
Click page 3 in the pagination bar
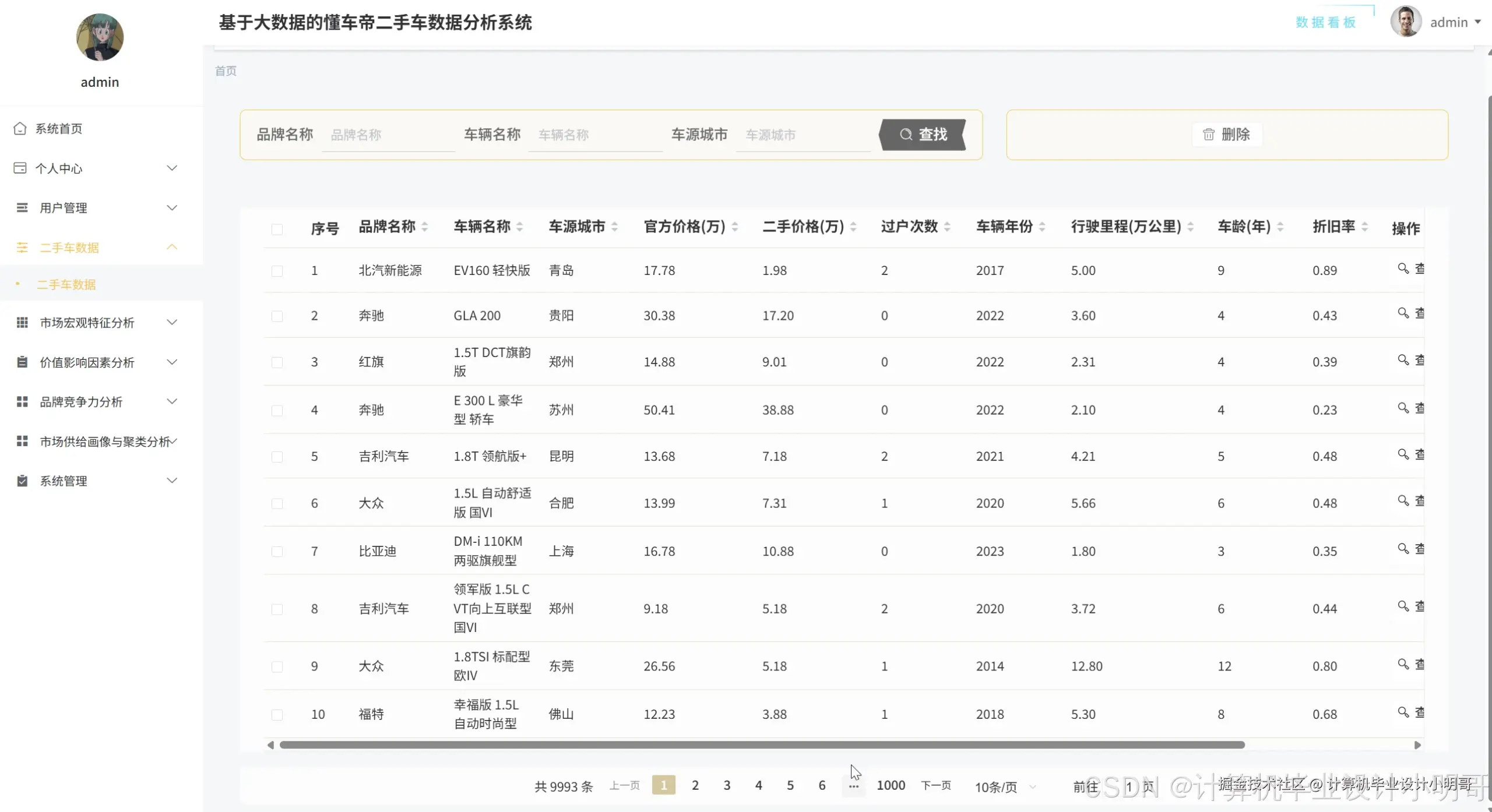[727, 785]
